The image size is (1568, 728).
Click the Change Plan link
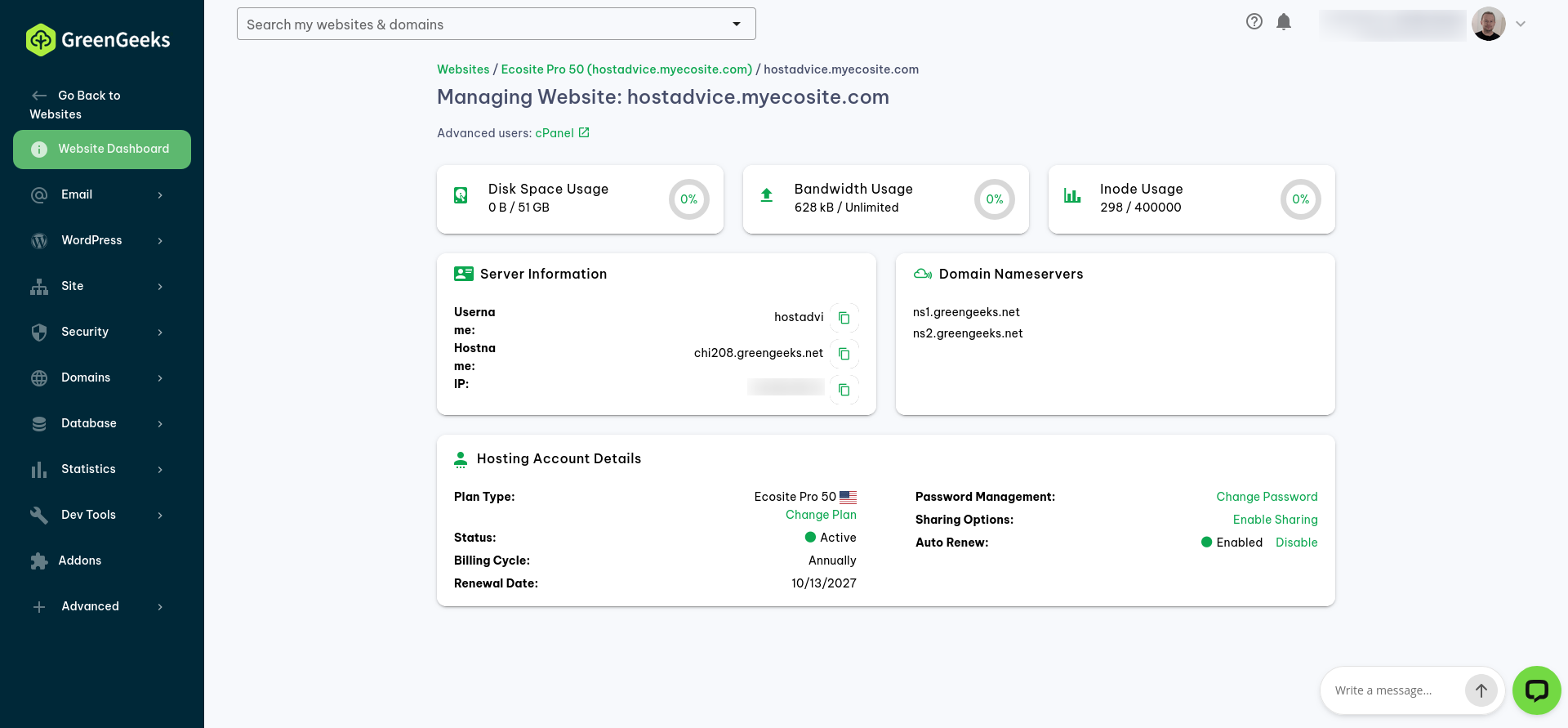coord(821,515)
